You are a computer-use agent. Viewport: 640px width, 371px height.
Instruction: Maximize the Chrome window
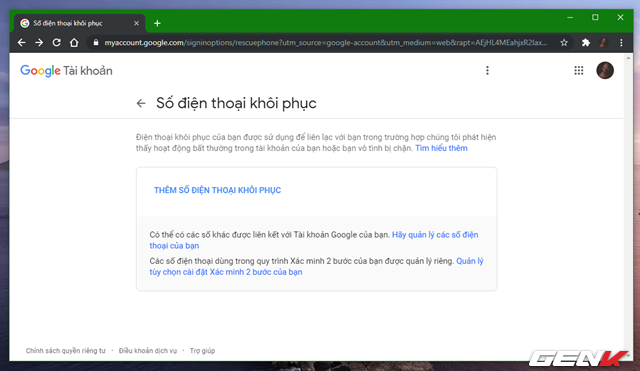pos(595,18)
